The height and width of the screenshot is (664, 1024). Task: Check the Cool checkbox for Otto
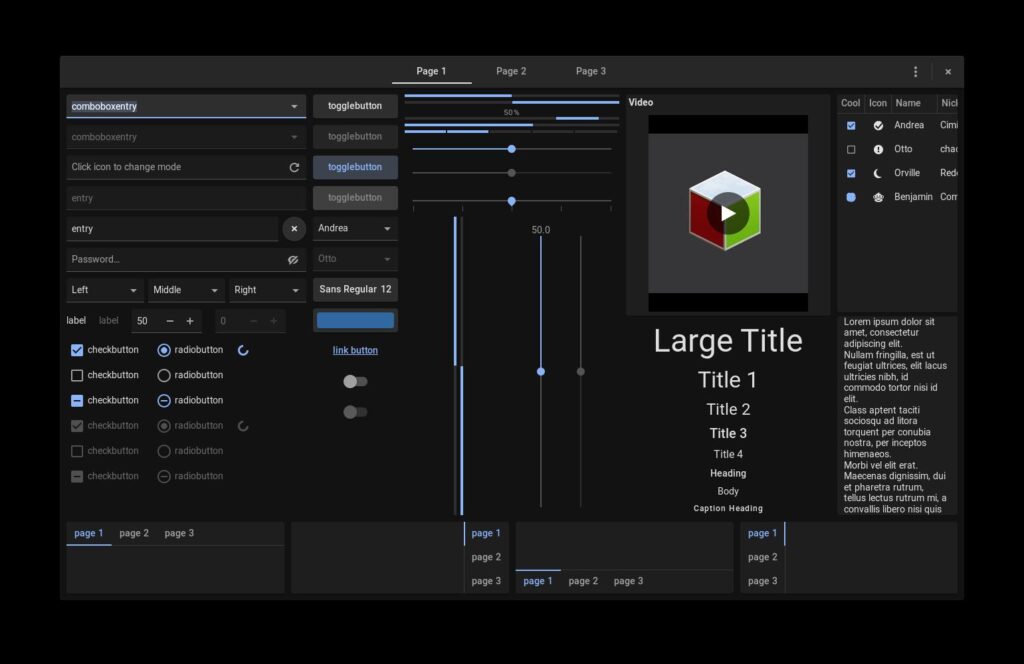(851, 150)
